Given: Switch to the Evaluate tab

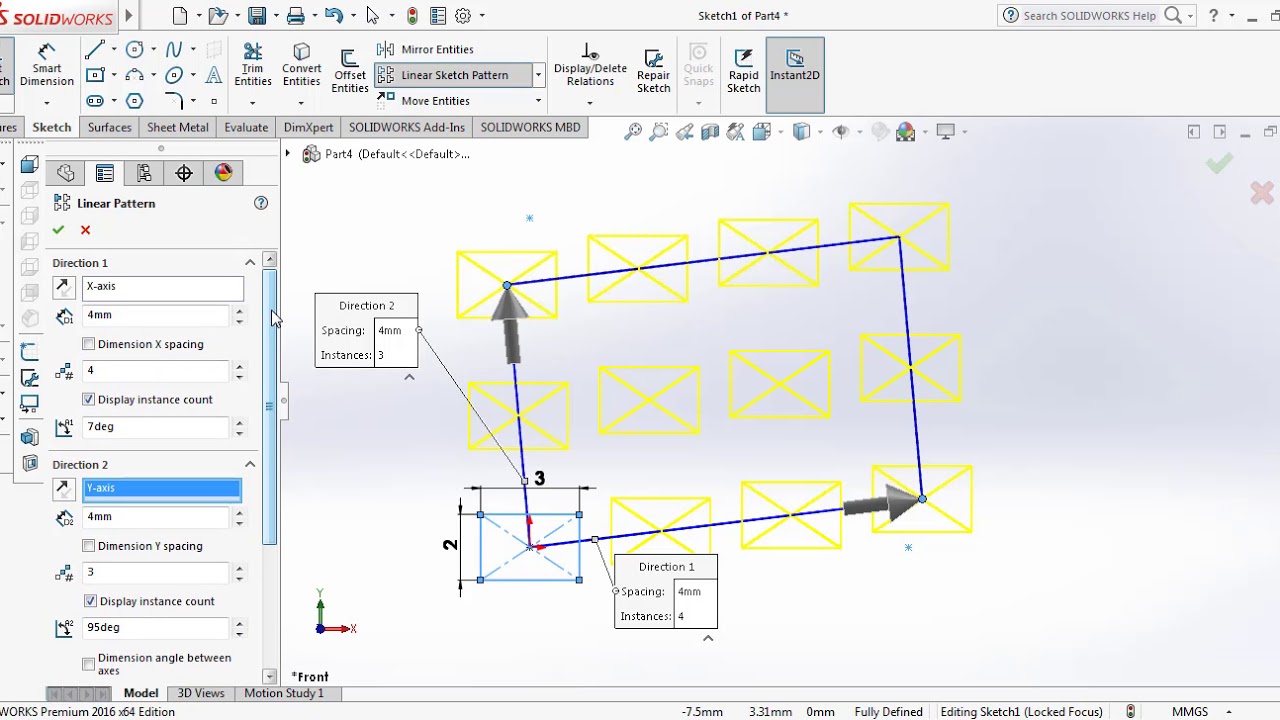Looking at the screenshot, I should pyautogui.click(x=246, y=127).
